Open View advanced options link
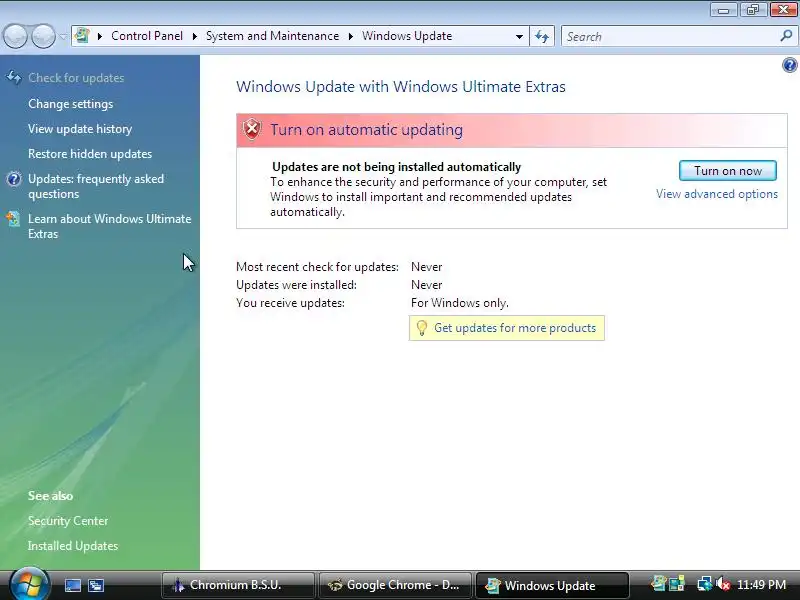800x600 pixels. [717, 194]
